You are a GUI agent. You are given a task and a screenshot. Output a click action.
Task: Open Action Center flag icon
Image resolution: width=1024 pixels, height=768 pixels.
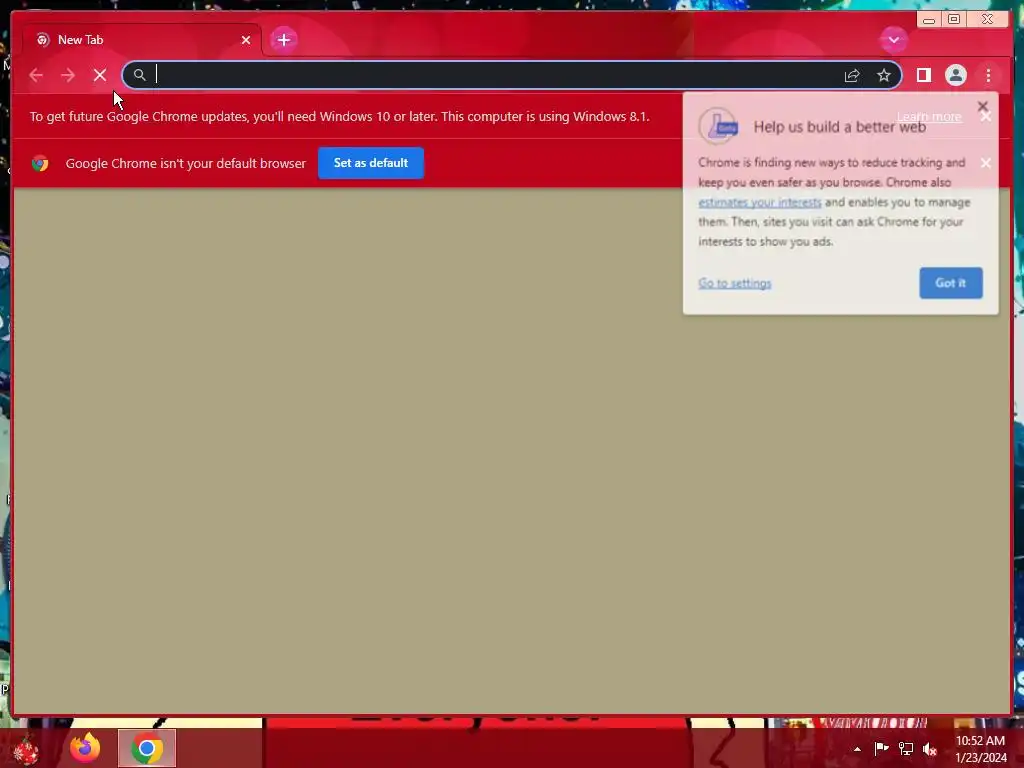(881, 748)
